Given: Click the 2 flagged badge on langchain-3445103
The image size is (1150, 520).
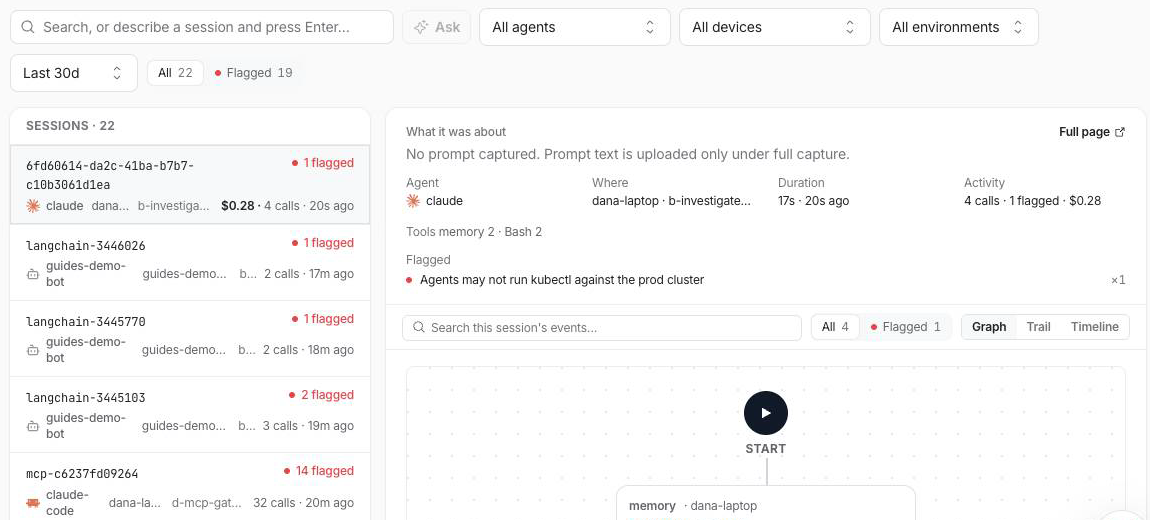Looking at the screenshot, I should point(322,395).
